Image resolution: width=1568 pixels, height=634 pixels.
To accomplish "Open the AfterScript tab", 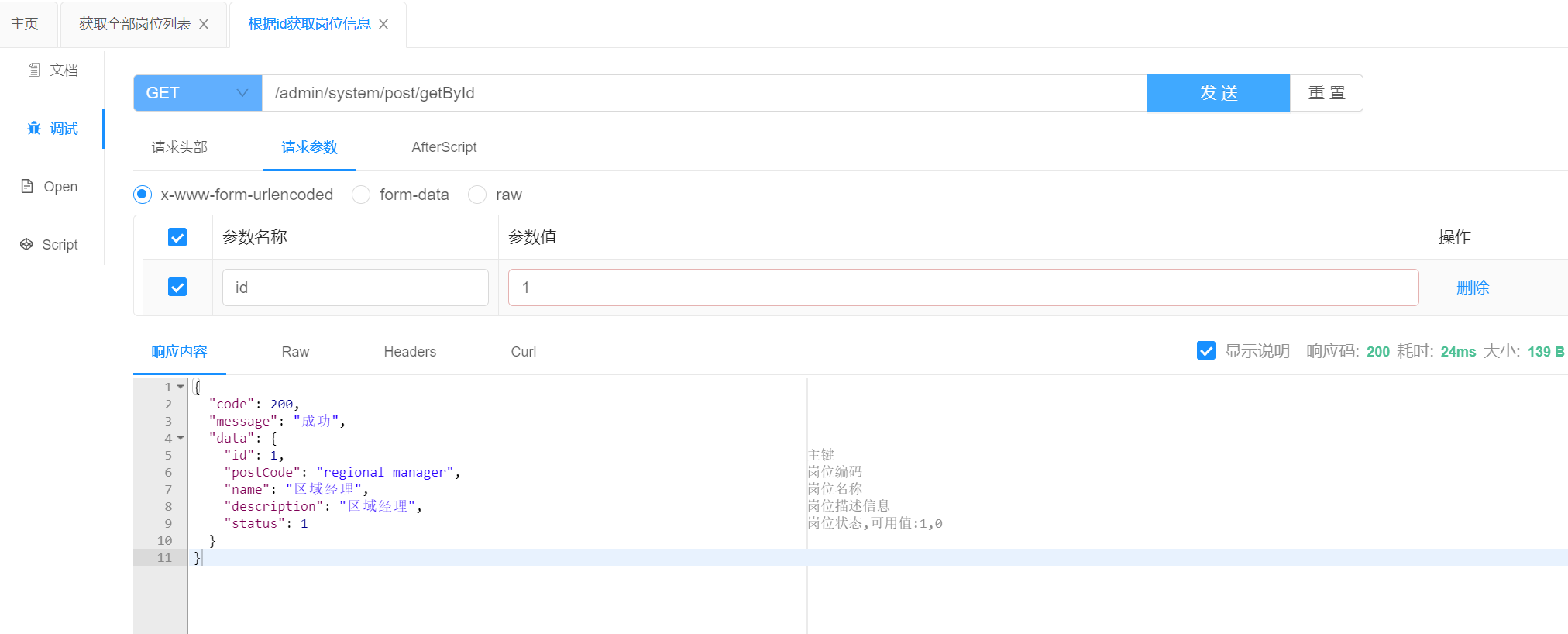I will (x=444, y=147).
